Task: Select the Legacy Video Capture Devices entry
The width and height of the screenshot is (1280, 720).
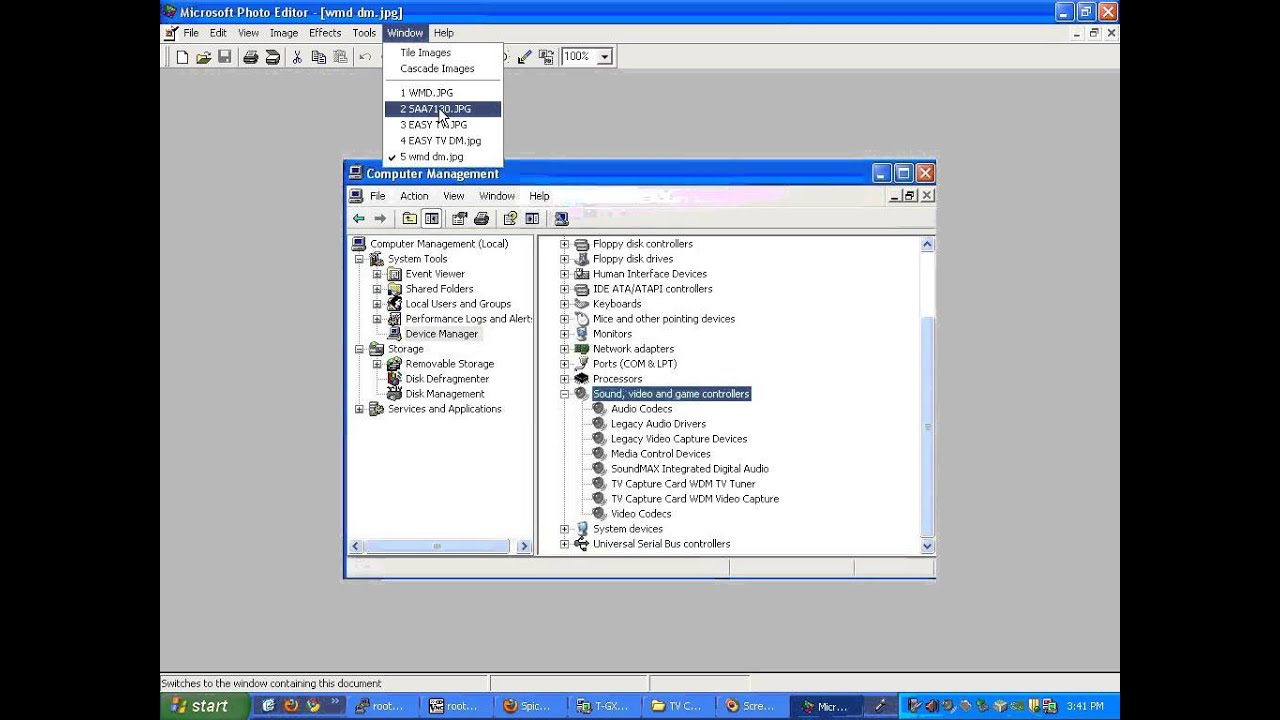Action: 679,439
